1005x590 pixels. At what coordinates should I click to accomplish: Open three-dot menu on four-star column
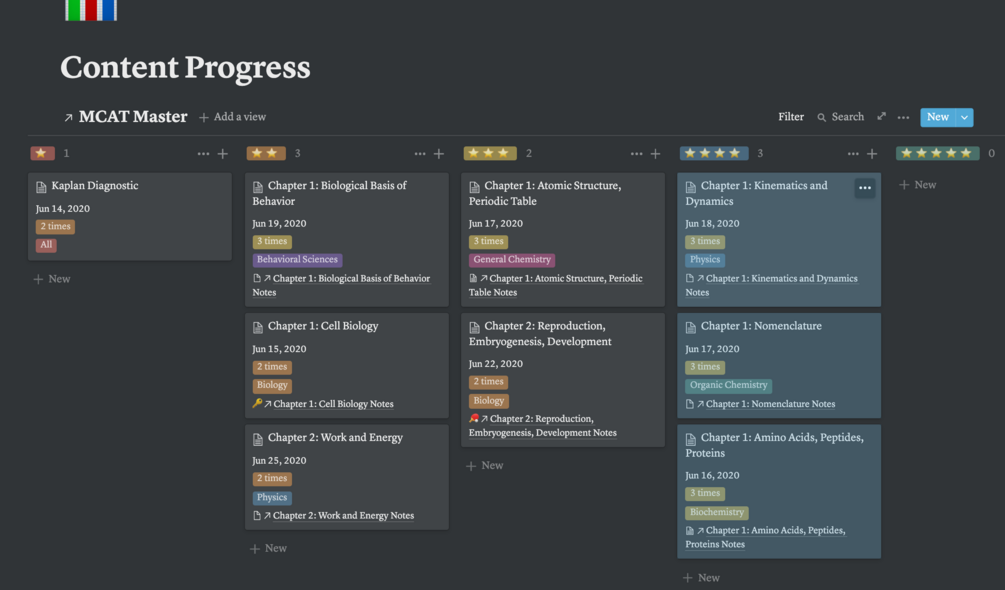(x=853, y=154)
